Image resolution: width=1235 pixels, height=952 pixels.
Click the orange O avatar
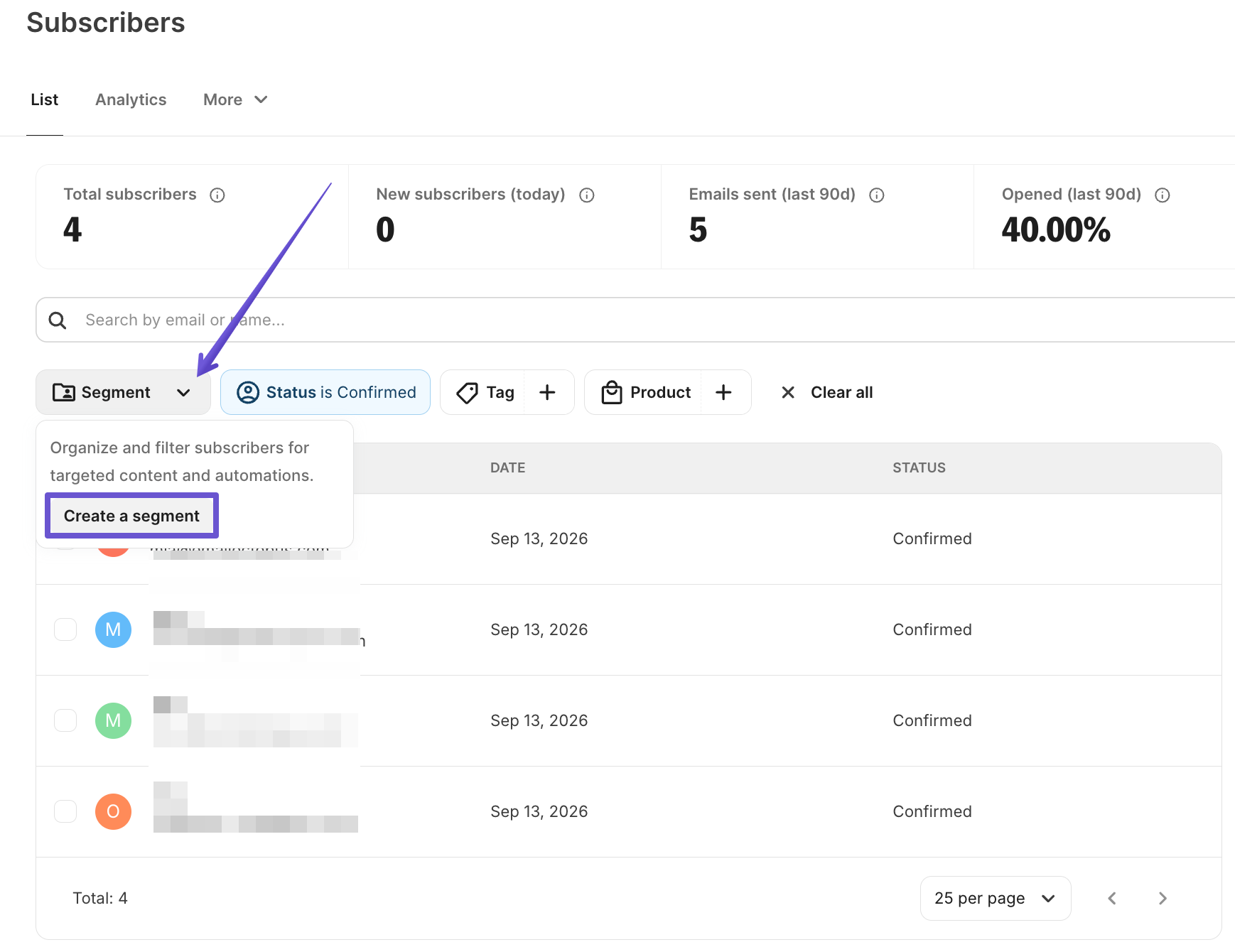point(113,811)
